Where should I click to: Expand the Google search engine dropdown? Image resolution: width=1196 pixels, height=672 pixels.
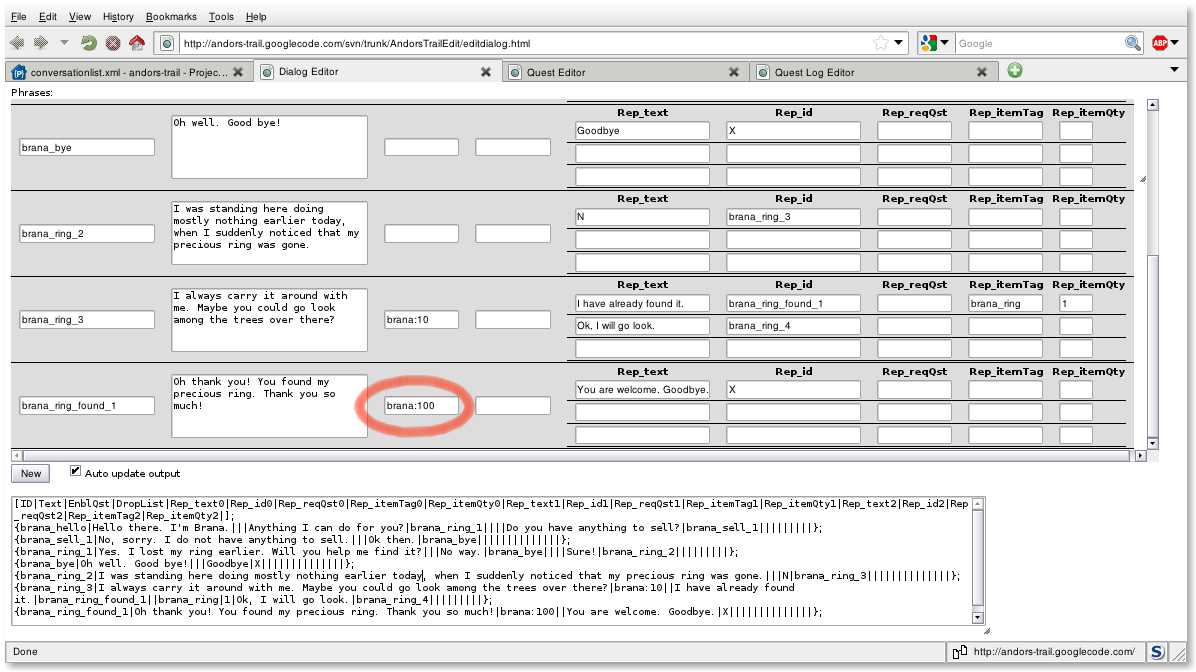pos(934,43)
